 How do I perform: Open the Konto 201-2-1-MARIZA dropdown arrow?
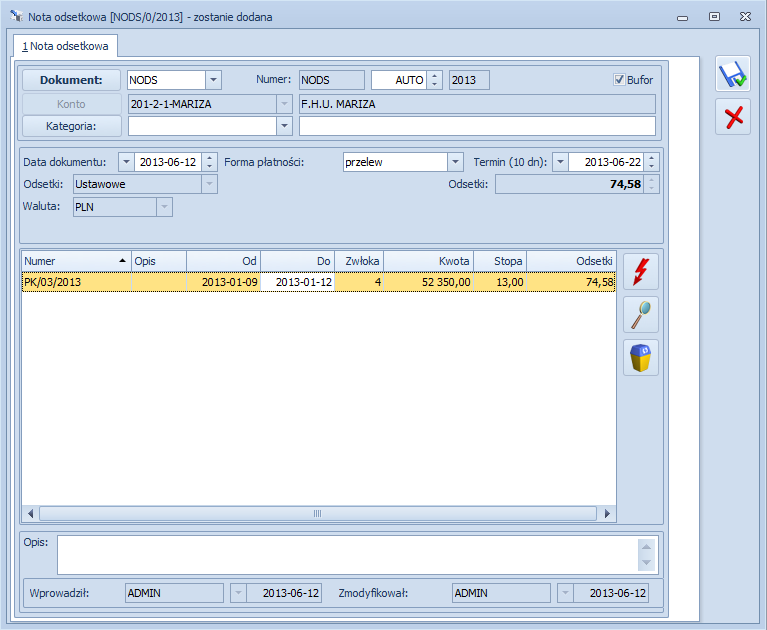click(x=284, y=104)
